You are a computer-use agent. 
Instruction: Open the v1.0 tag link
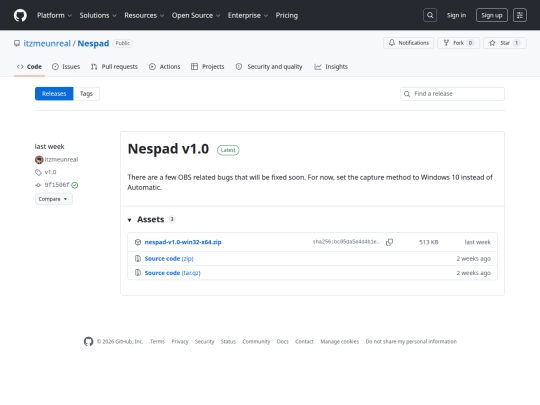pos(50,172)
